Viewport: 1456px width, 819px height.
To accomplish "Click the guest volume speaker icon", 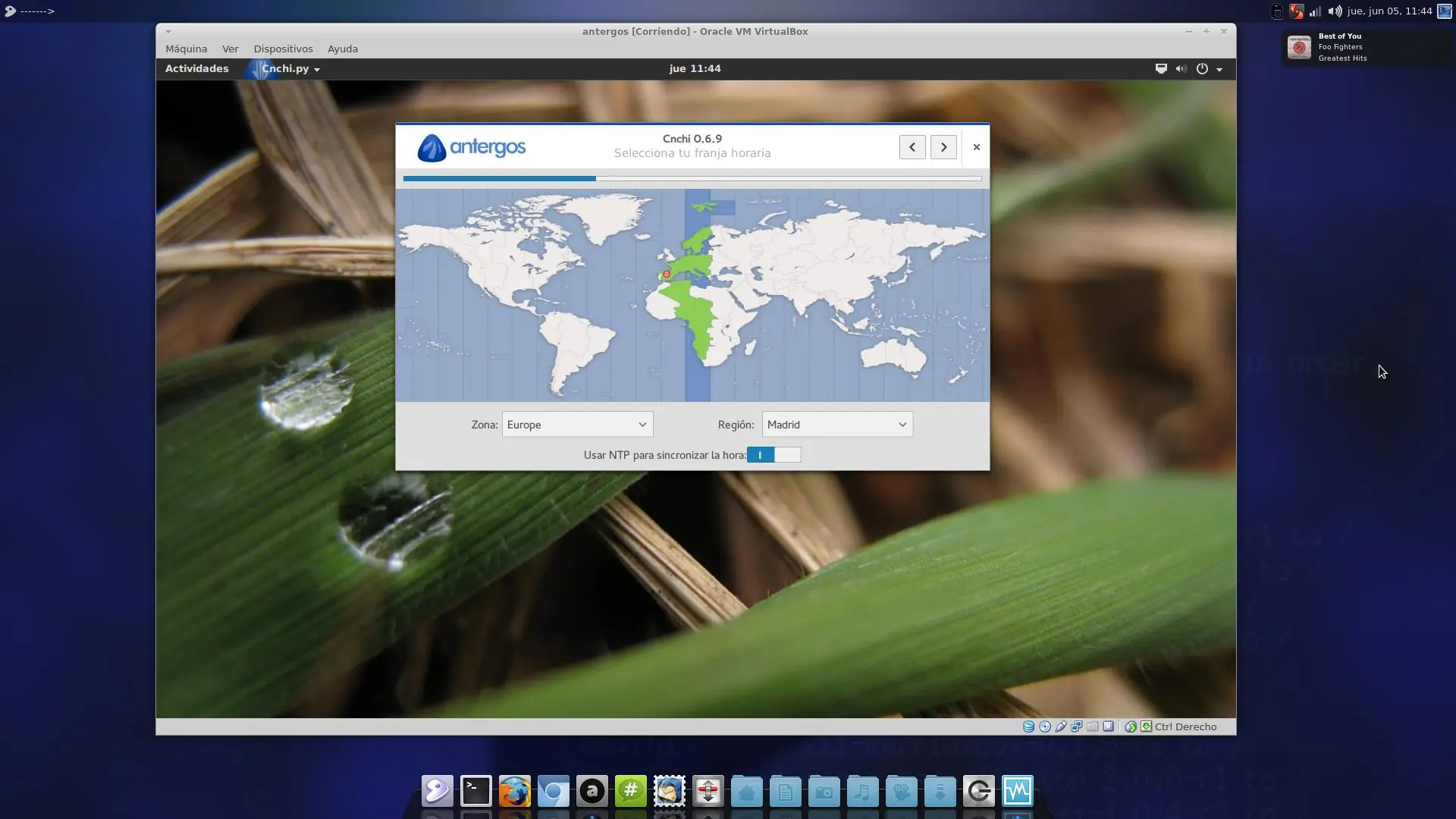I will coord(1181,68).
